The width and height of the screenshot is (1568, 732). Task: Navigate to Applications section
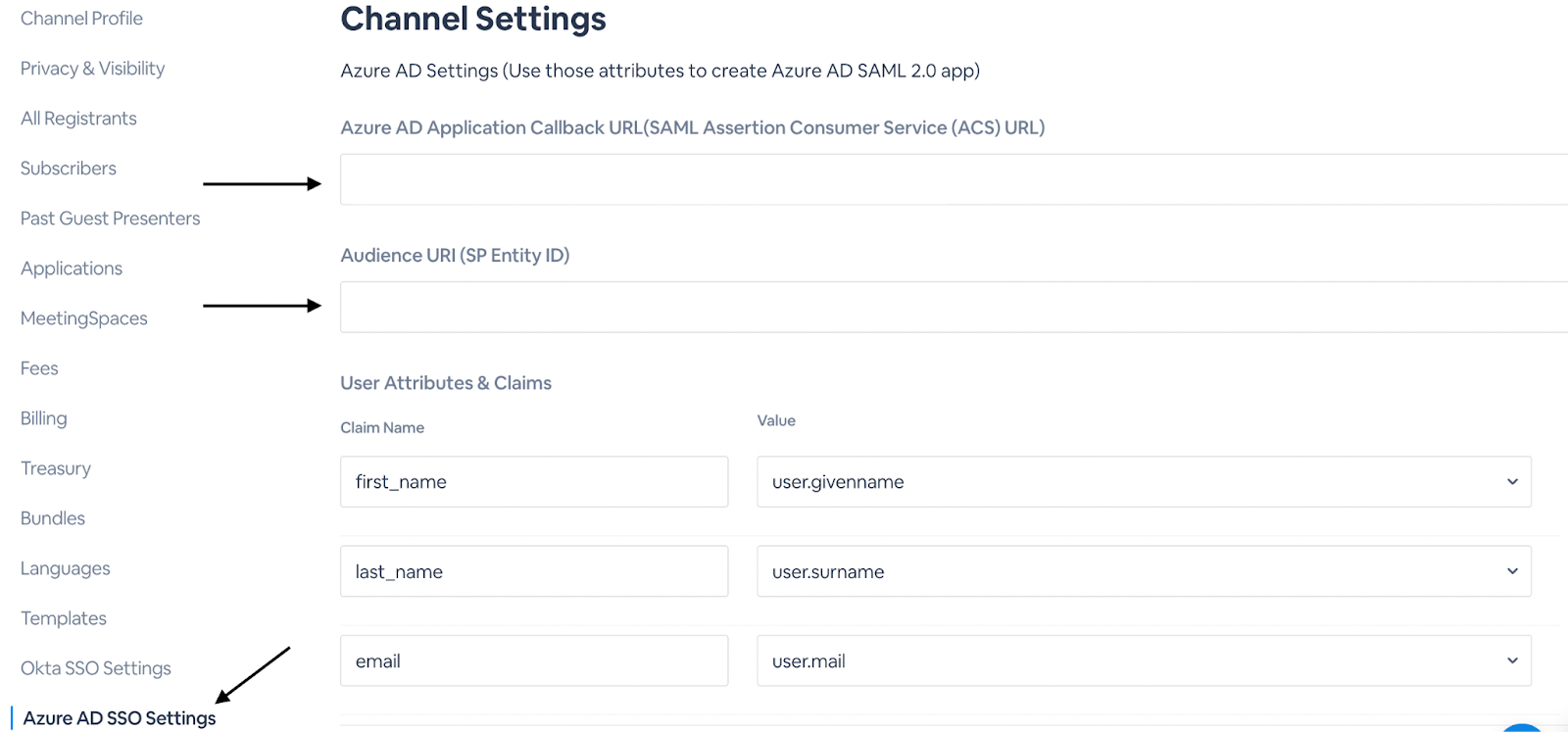72,268
